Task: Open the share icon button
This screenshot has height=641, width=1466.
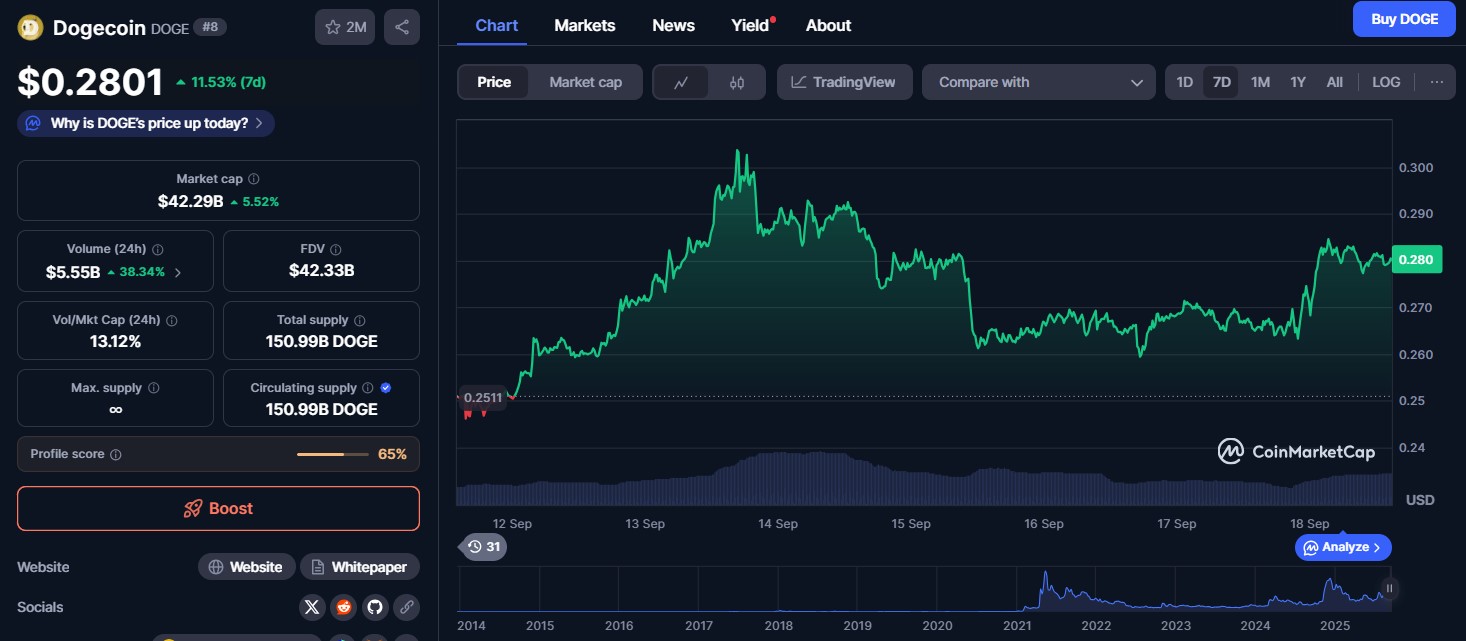Action: pyautogui.click(x=402, y=27)
